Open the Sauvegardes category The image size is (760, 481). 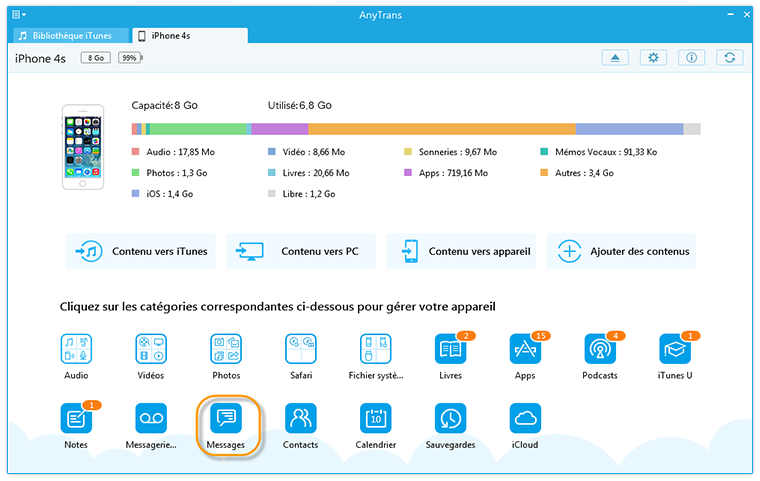(x=451, y=418)
